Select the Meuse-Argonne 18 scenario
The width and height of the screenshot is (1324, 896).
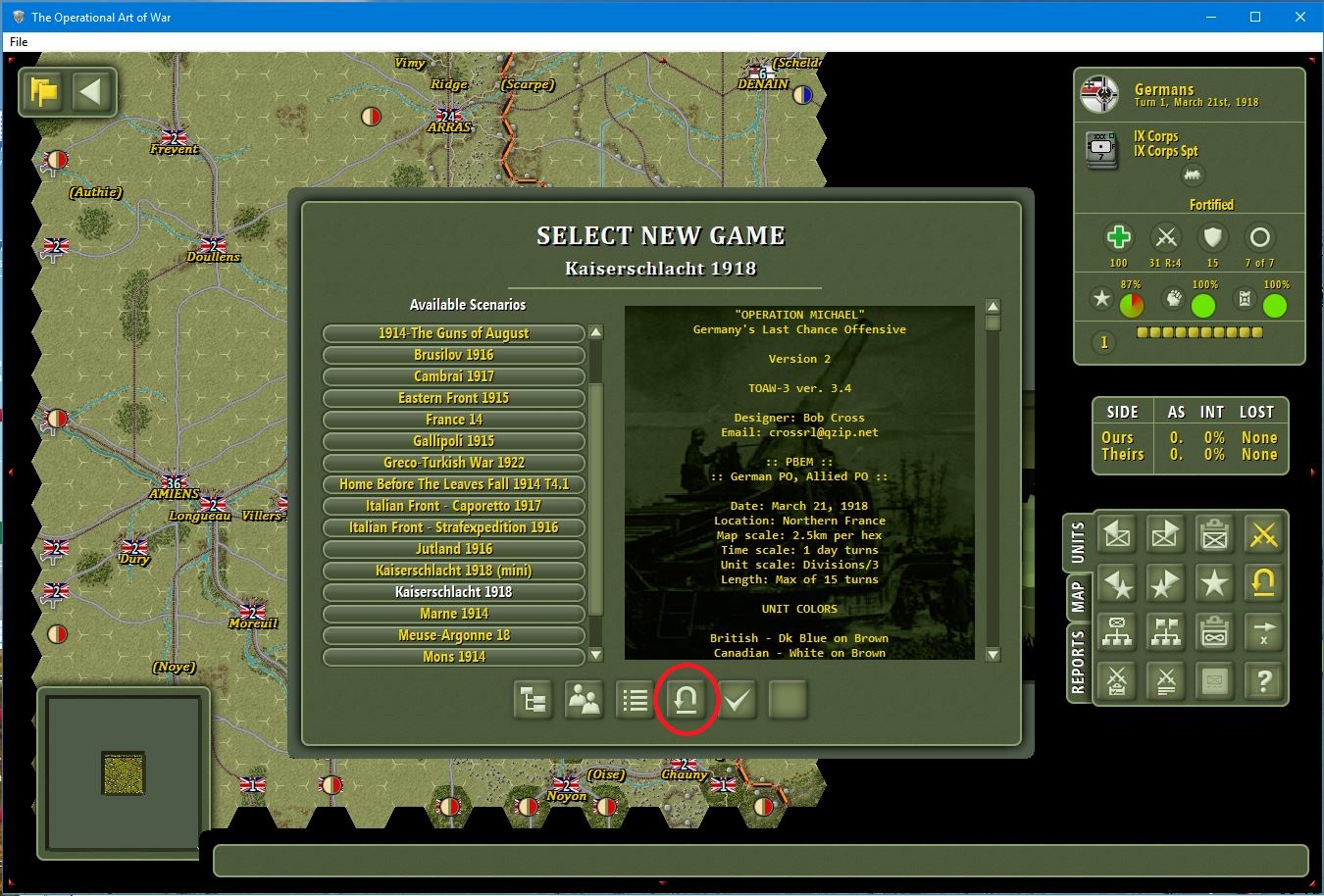(x=453, y=635)
